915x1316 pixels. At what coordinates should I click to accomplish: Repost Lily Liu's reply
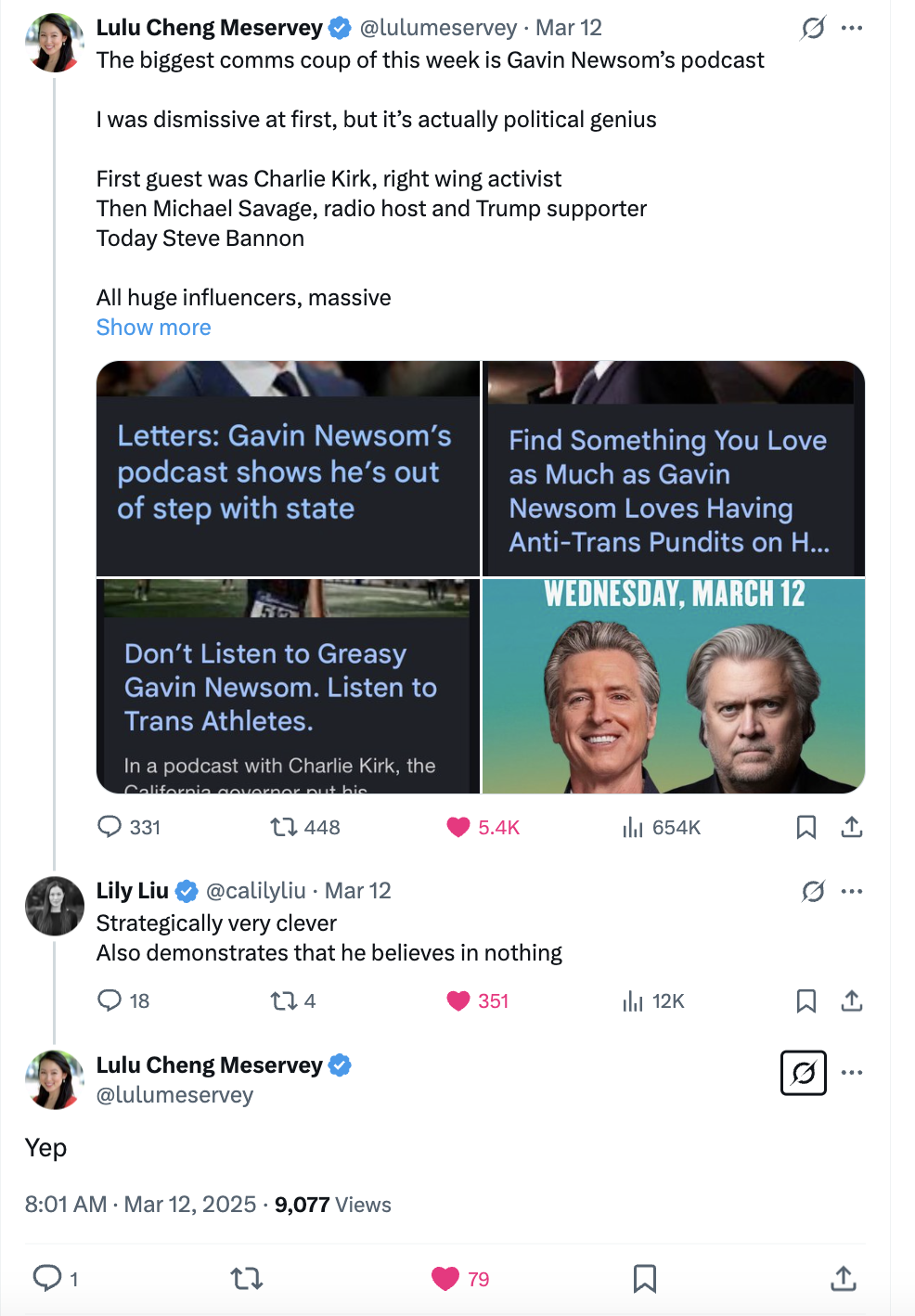click(283, 1000)
